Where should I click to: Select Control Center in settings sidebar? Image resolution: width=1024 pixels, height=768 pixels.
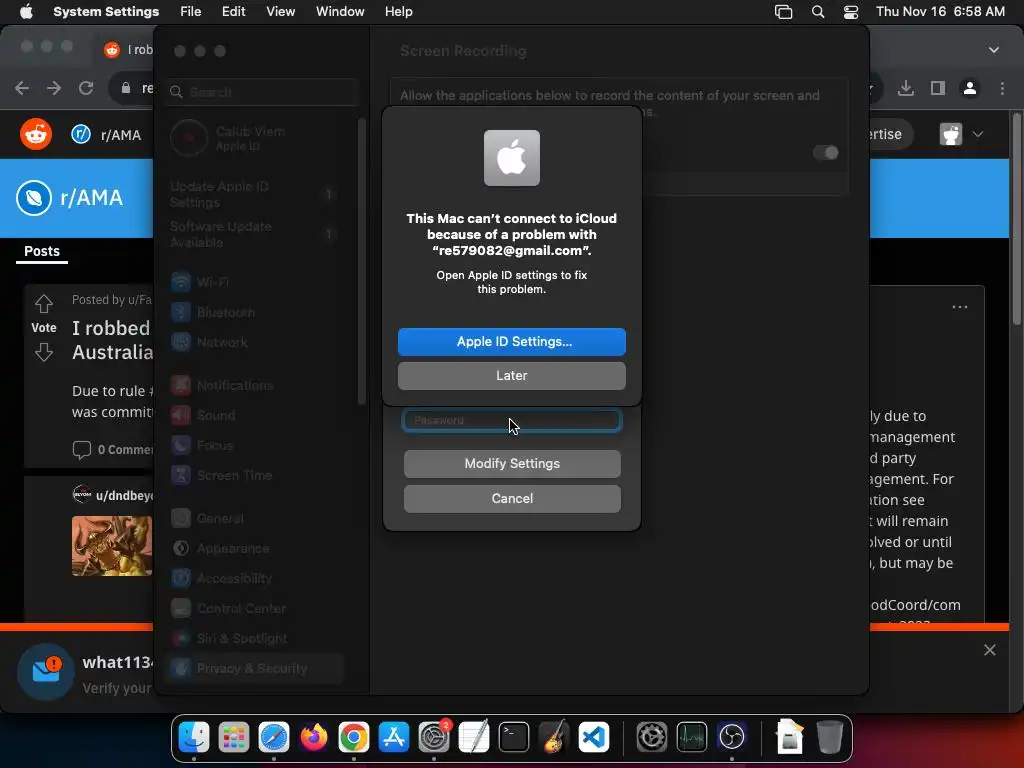point(253,609)
